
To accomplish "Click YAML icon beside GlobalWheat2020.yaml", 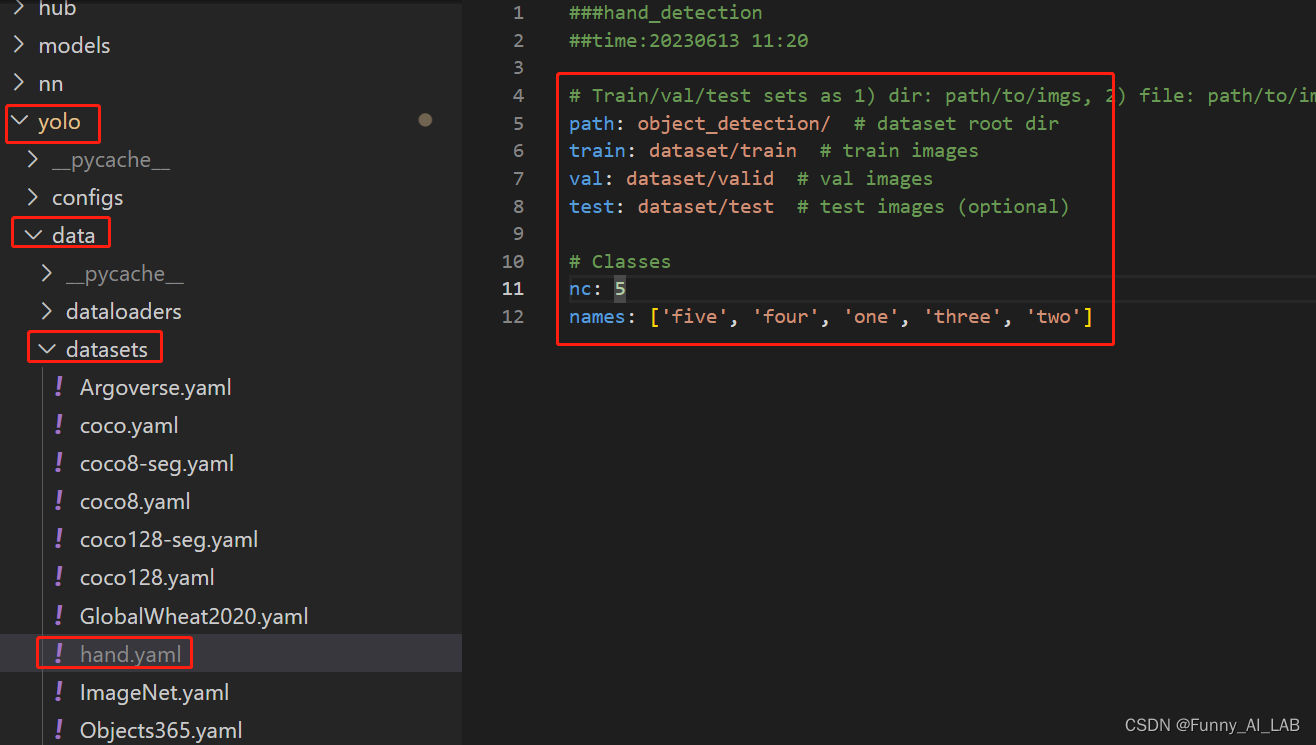I will click(x=59, y=616).
